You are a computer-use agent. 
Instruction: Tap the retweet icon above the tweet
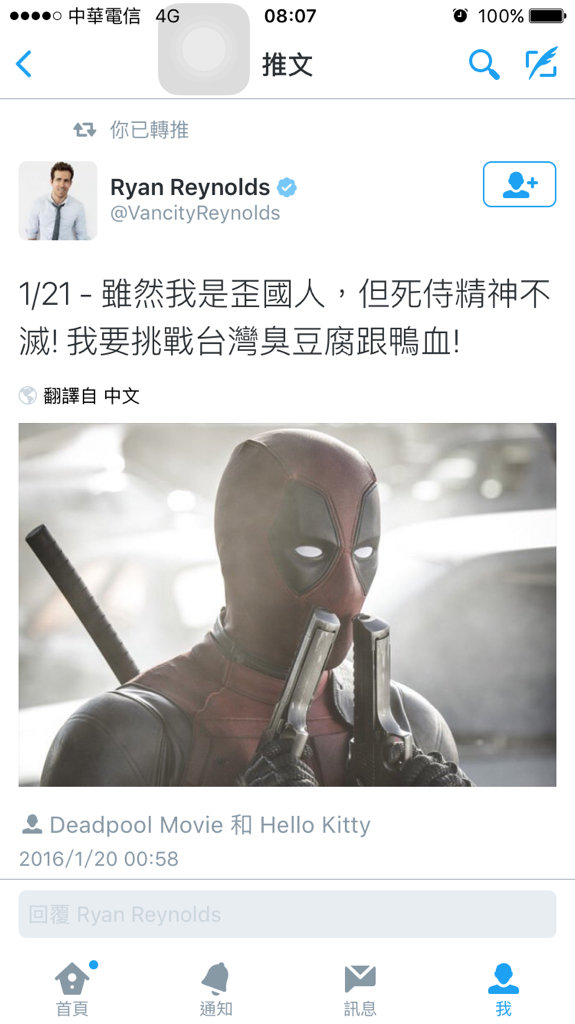coord(84,129)
